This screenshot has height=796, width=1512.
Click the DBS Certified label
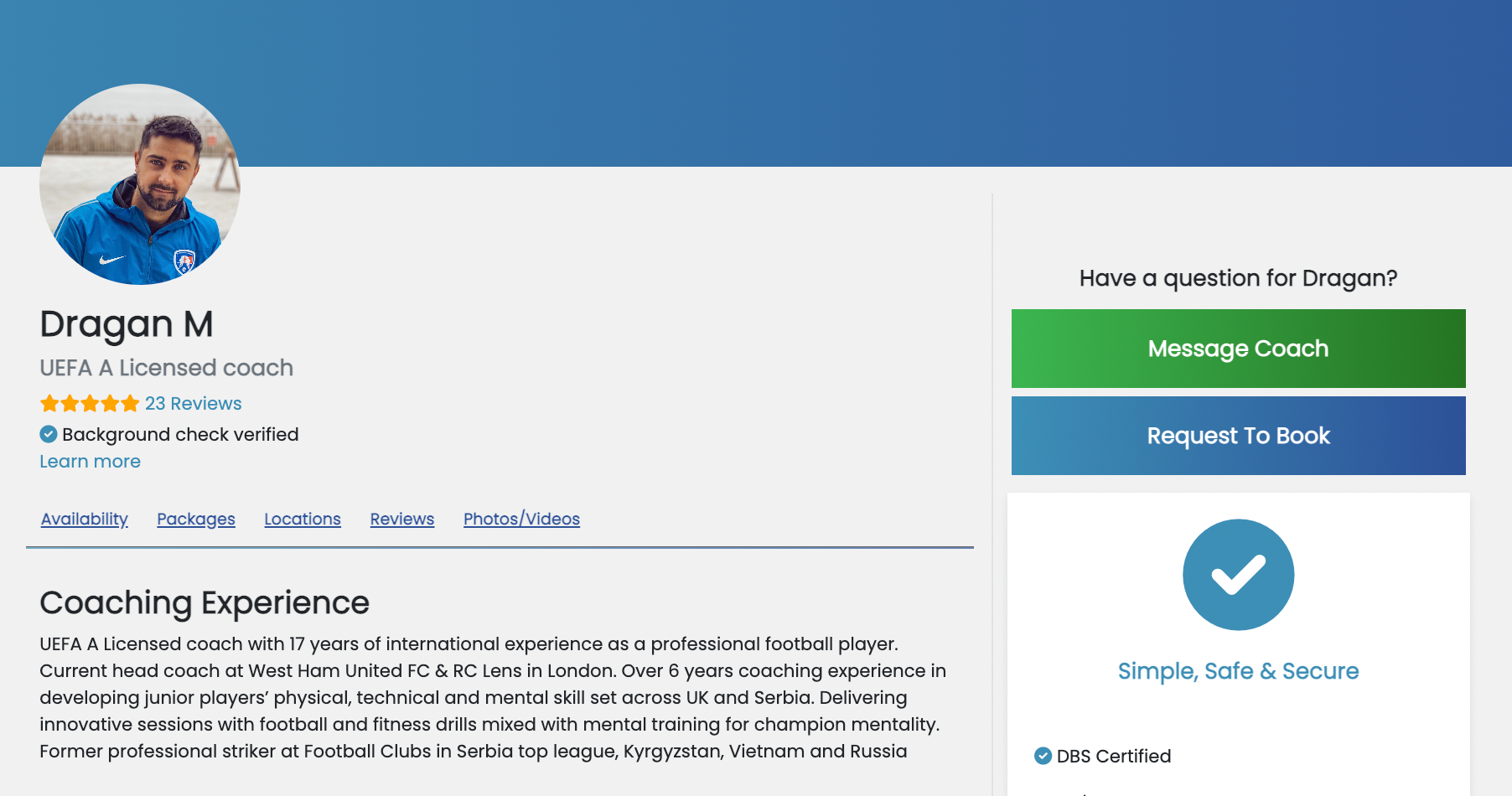(x=1114, y=757)
